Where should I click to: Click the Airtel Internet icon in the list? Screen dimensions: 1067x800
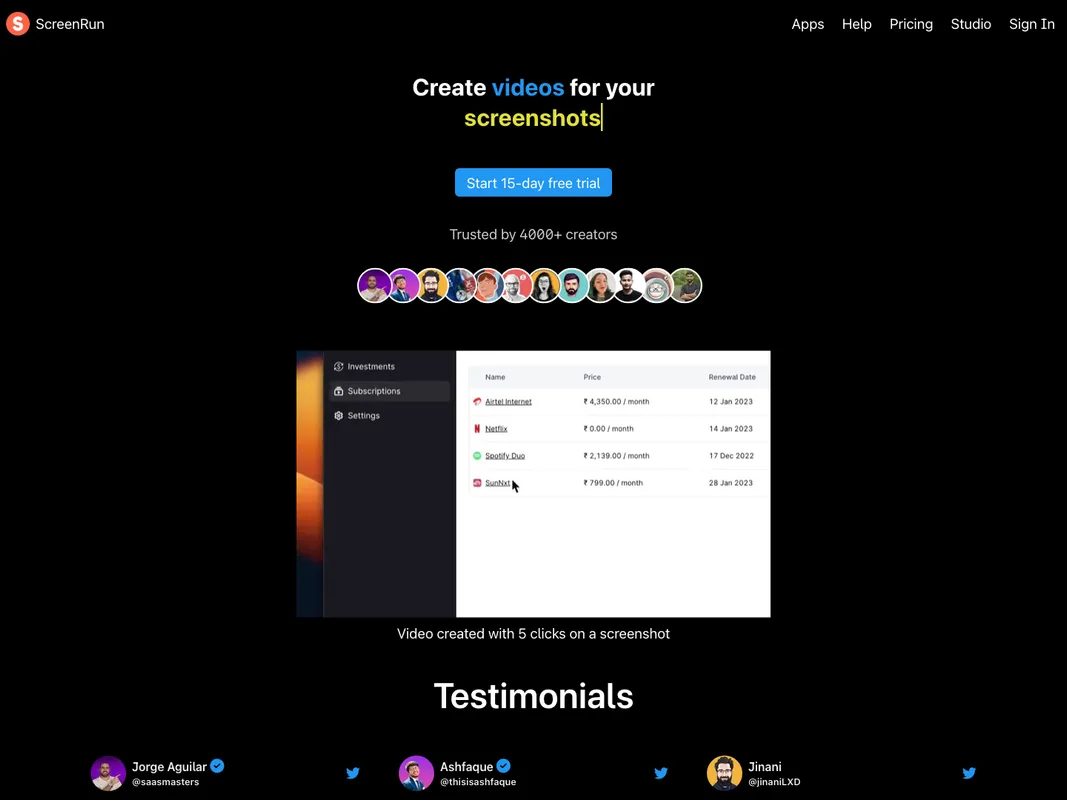478,401
